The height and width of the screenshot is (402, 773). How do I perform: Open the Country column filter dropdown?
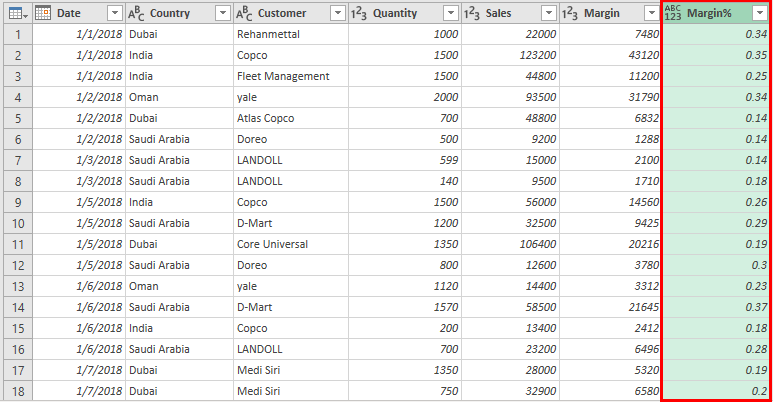223,13
